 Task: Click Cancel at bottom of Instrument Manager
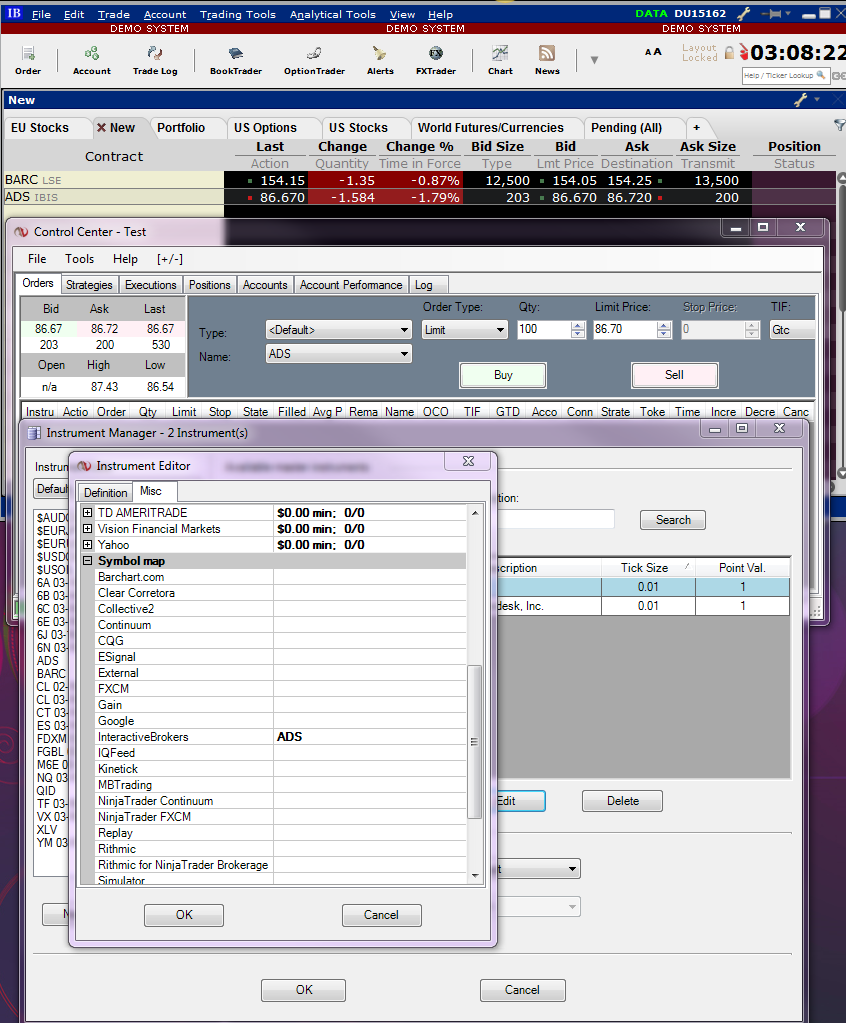click(x=522, y=990)
